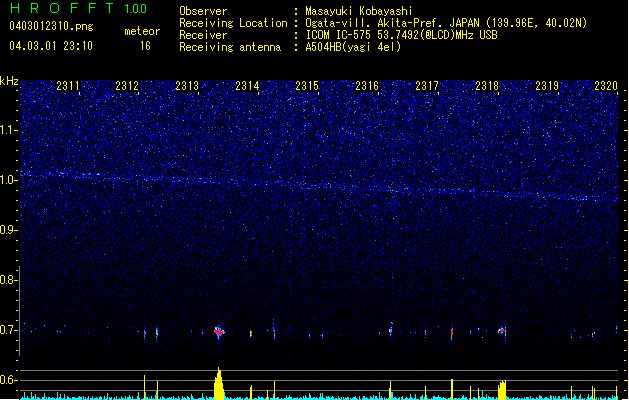Viewport: 629px width, 400px height.
Task: Click the 2317 time marker
Action: pyautogui.click(x=427, y=86)
